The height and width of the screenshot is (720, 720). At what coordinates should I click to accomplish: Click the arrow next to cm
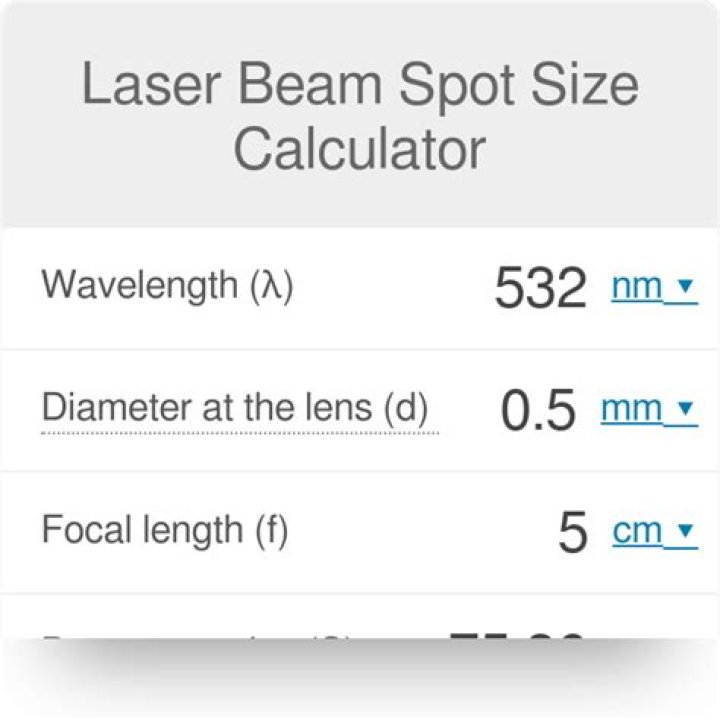(x=685, y=530)
